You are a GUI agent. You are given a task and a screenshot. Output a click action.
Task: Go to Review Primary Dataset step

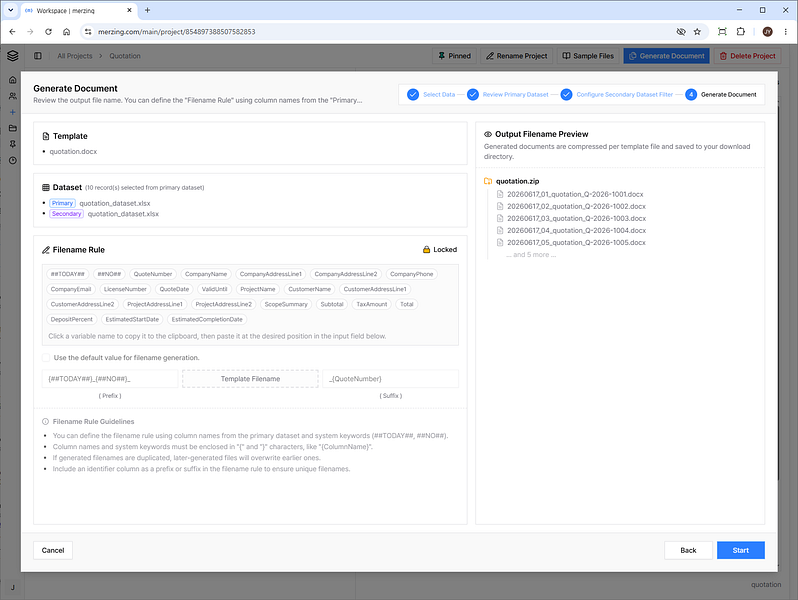click(508, 95)
